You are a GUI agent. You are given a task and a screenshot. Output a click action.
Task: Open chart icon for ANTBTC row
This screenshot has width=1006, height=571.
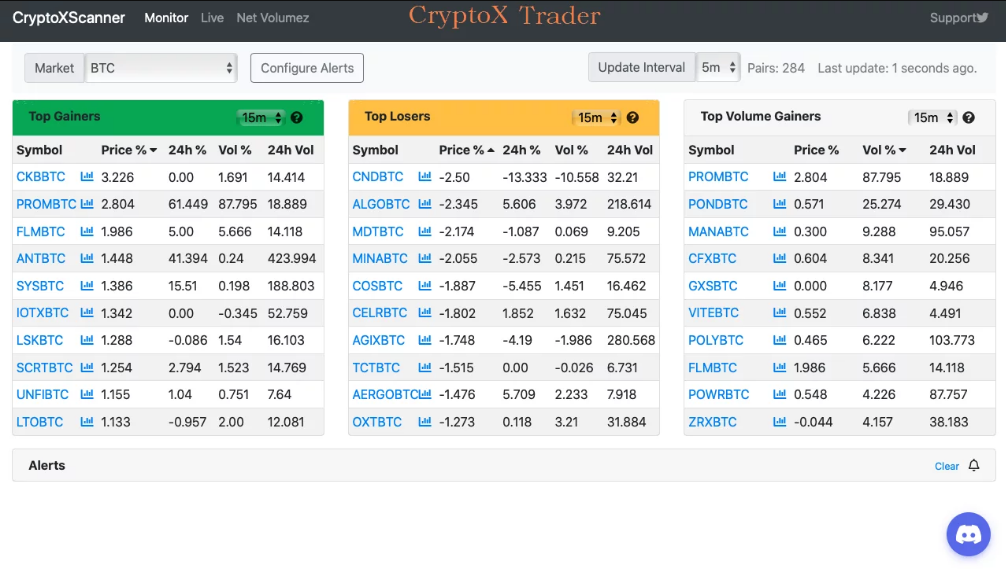pyautogui.click(x=87, y=258)
